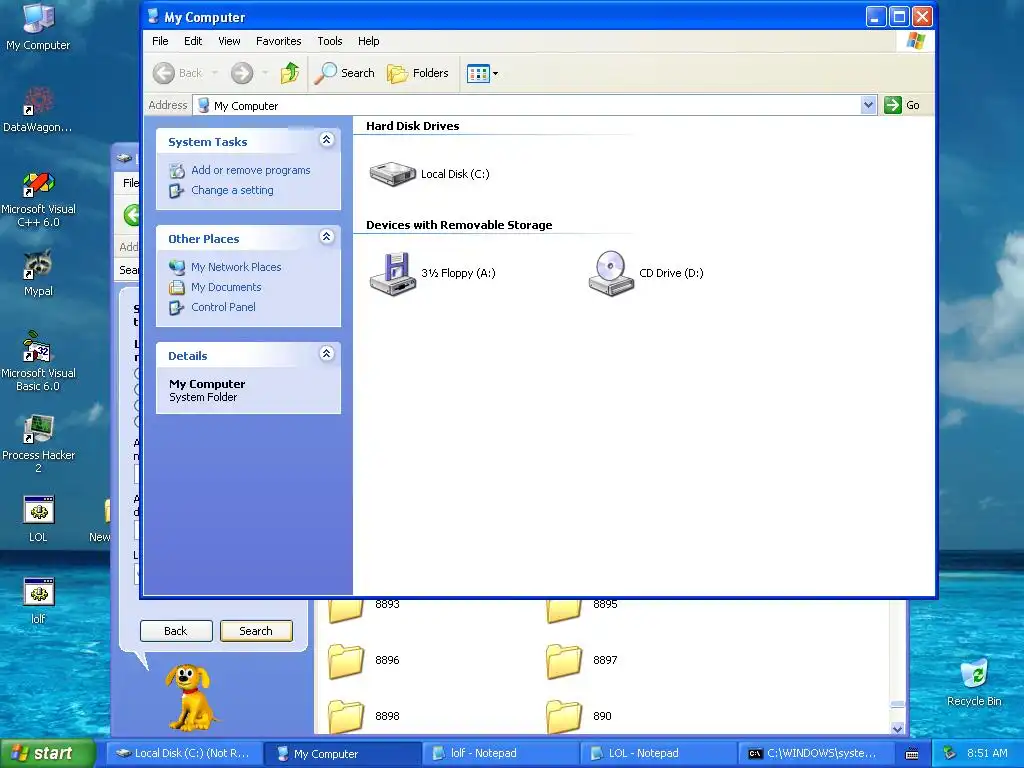Viewport: 1024px width, 768px height.
Task: Click the Forward arrow toolbar button
Action: point(242,73)
